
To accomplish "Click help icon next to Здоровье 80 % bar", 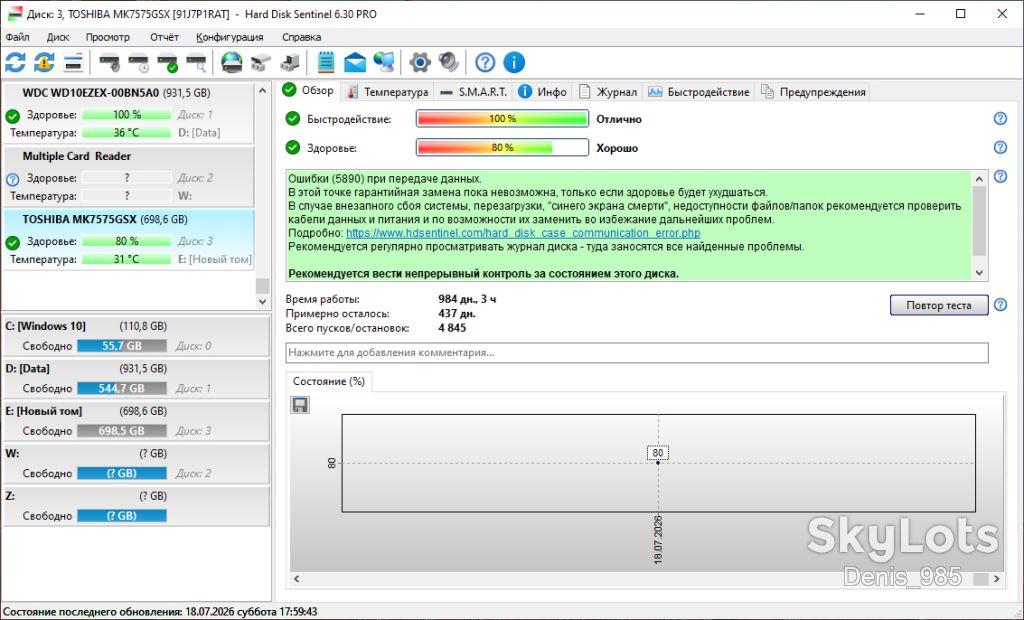I will click(1000, 148).
